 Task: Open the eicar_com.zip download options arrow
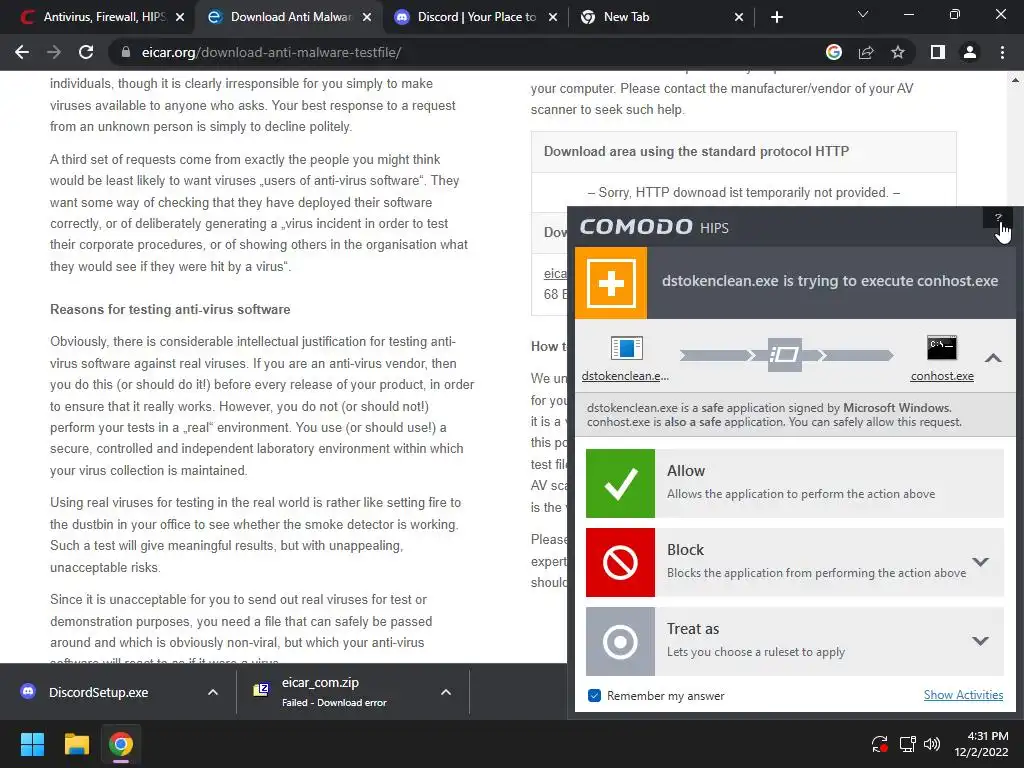(x=445, y=692)
